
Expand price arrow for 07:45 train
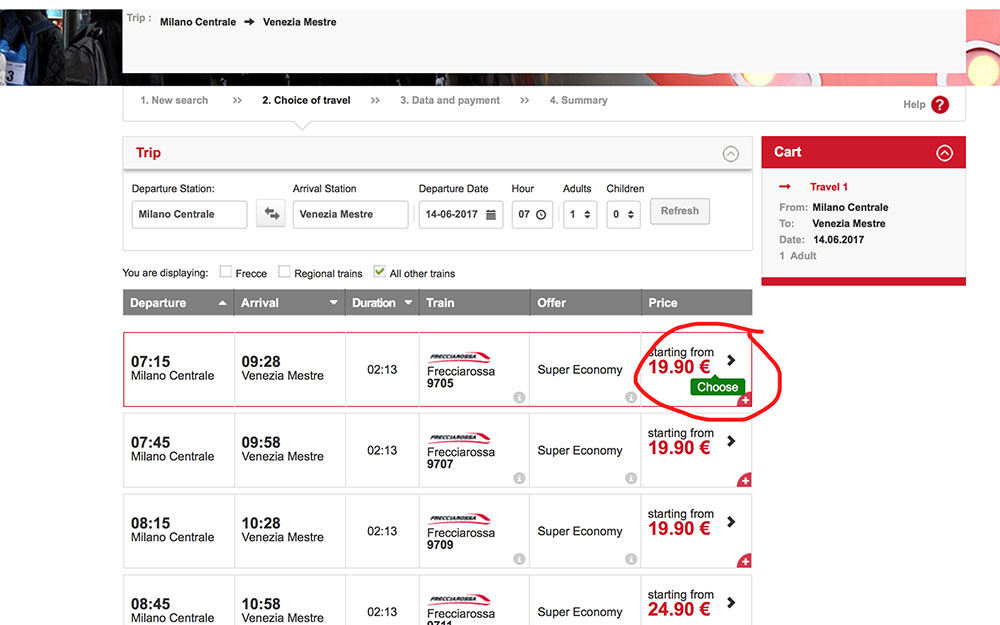[x=732, y=441]
